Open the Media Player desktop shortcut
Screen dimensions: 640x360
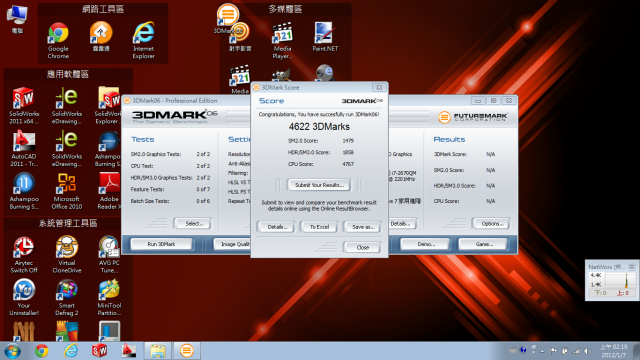point(282,40)
